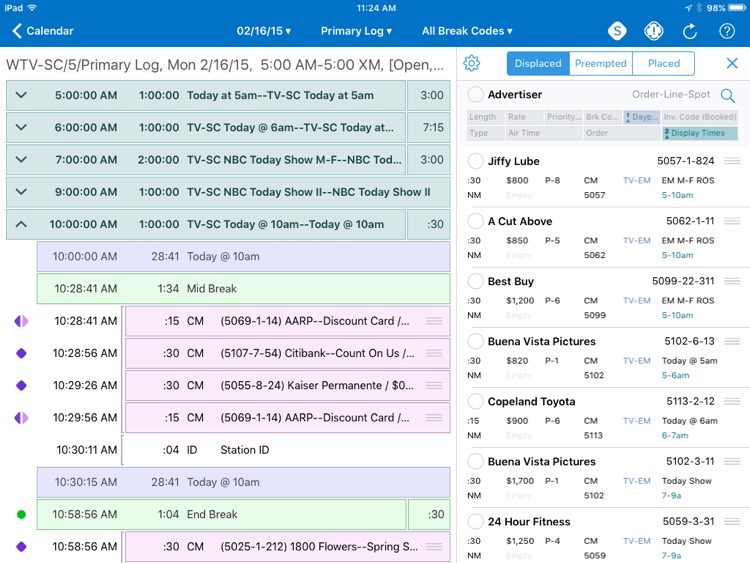Select first 10:00:00 AM Today @ 10am segment
This screenshot has width=750, height=563.
click(x=243, y=256)
